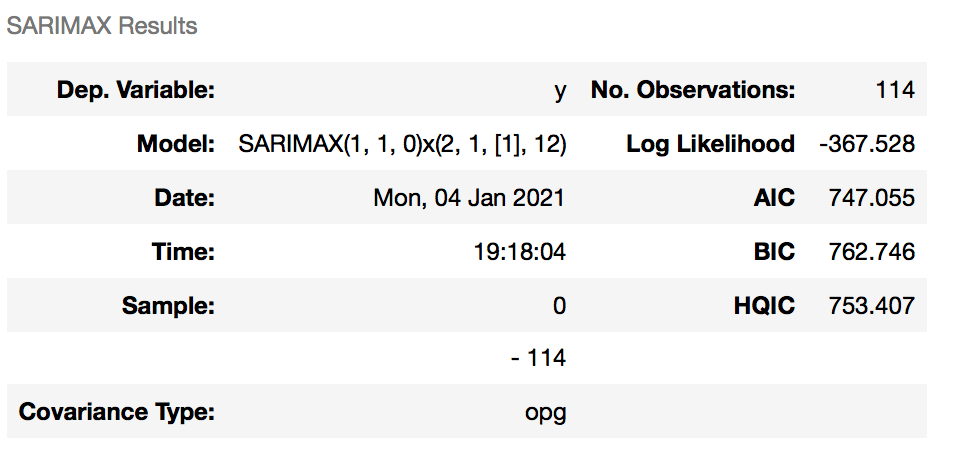960x452 pixels.
Task: Click the HQIC value 753.407
Action: point(872,305)
